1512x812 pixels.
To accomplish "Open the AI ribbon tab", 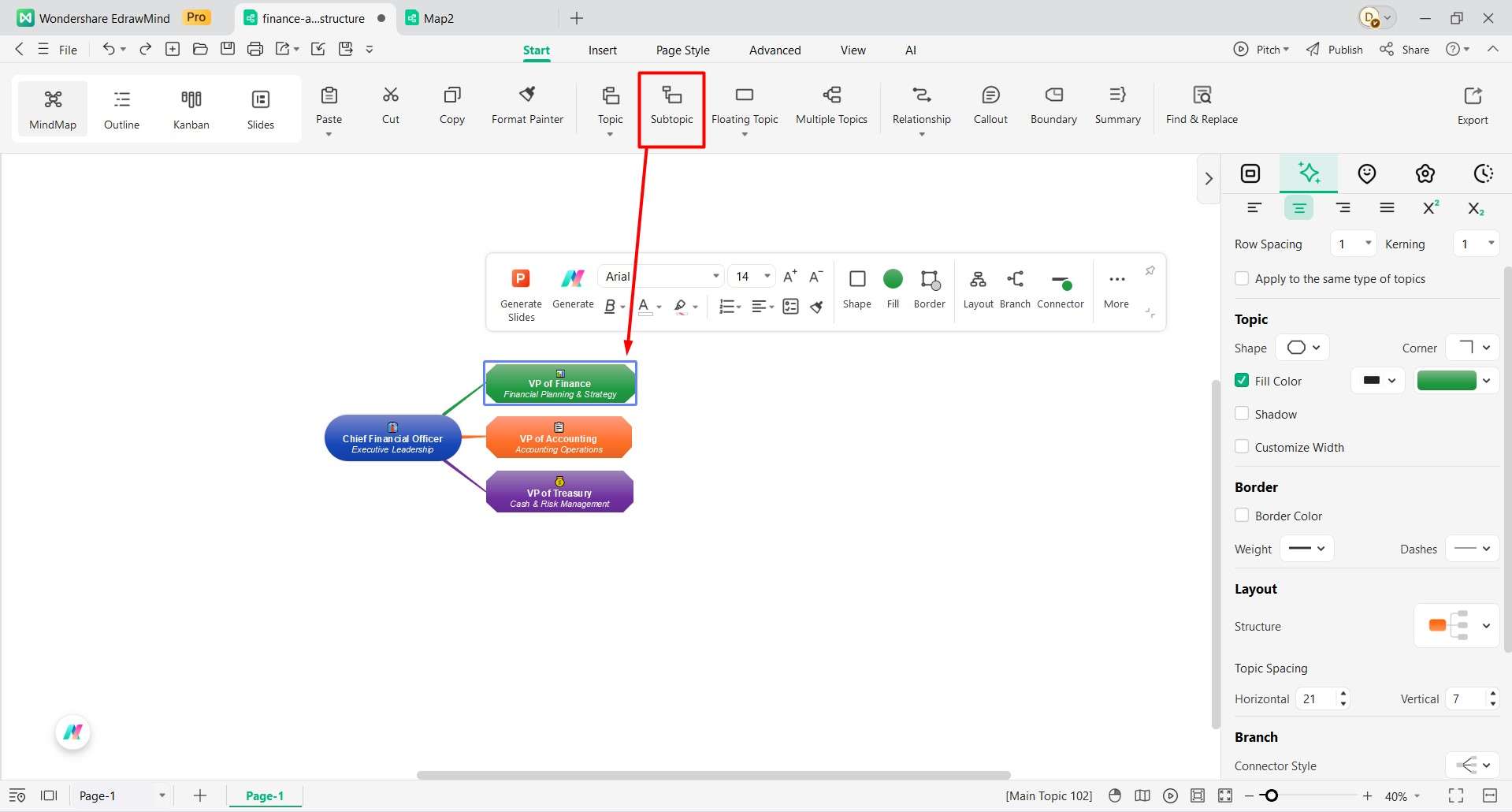I will pos(910,50).
